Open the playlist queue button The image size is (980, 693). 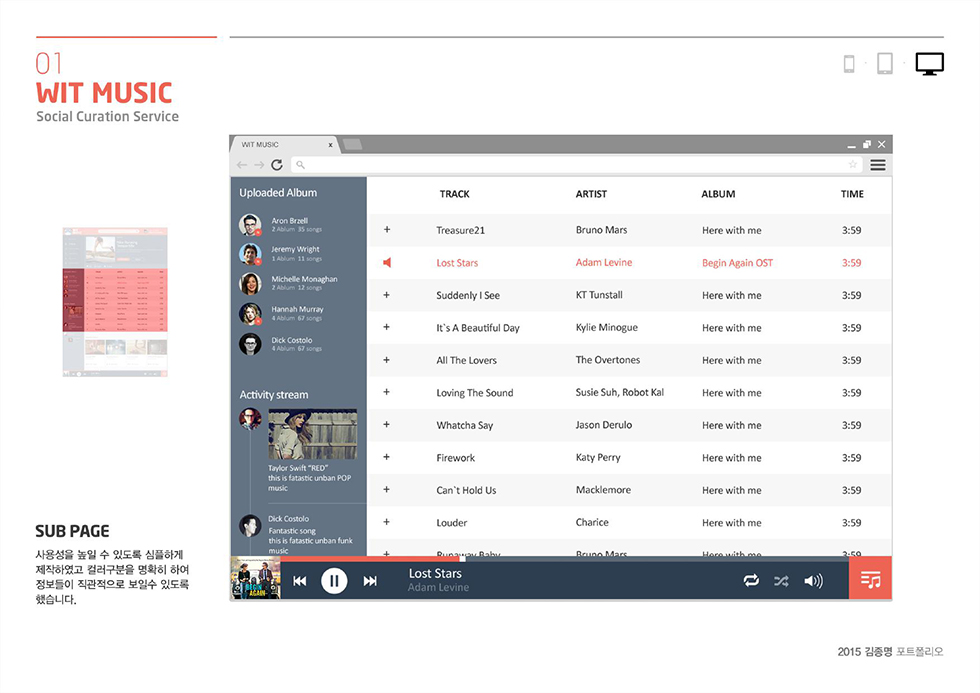point(870,580)
